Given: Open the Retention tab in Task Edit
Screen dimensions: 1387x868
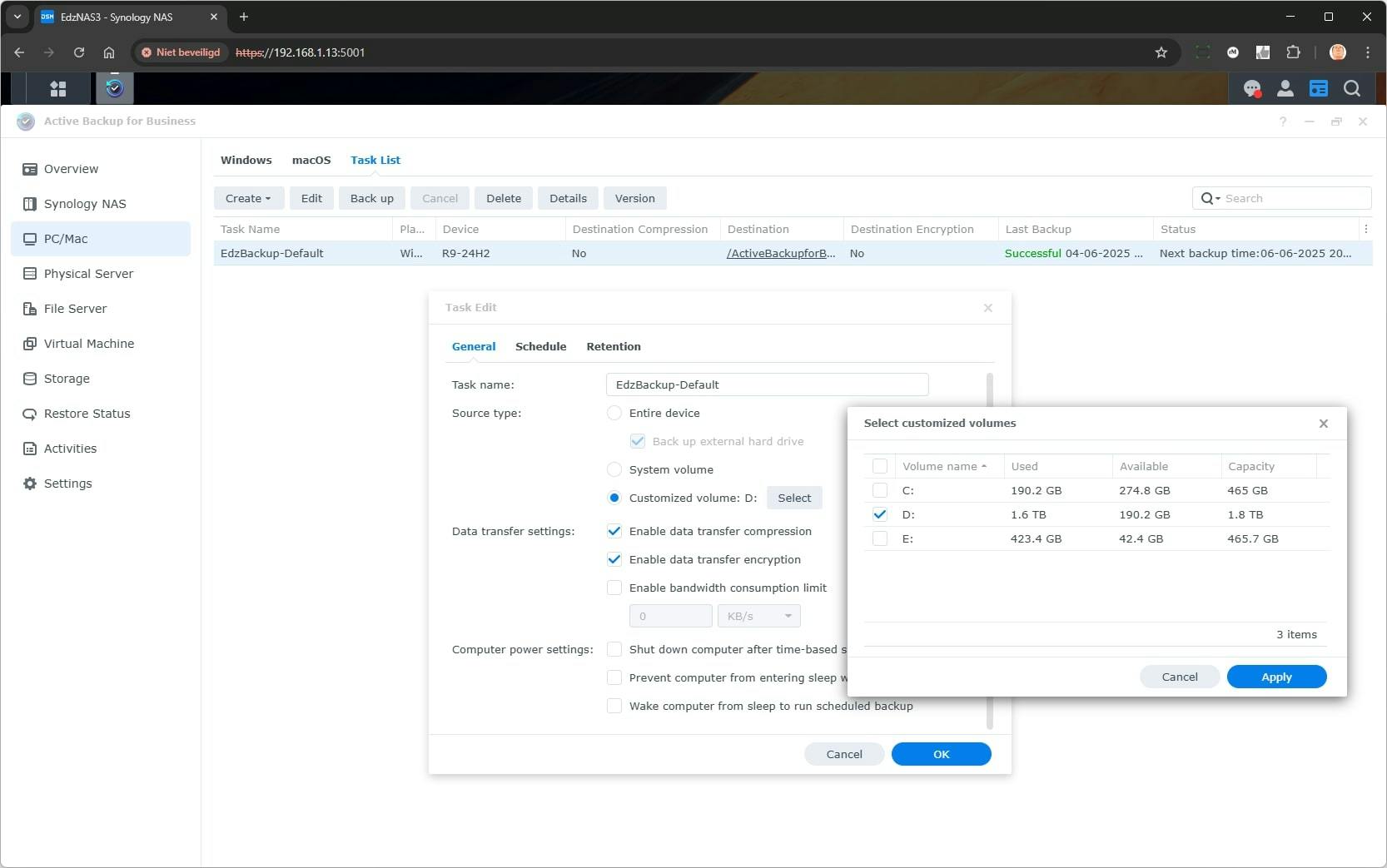Looking at the screenshot, I should pyautogui.click(x=614, y=346).
